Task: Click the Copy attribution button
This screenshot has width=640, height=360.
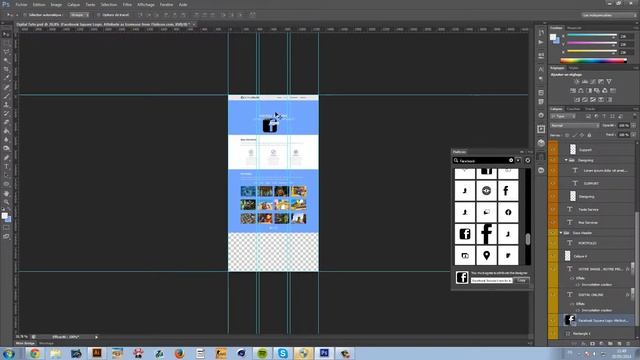Action: (521, 280)
